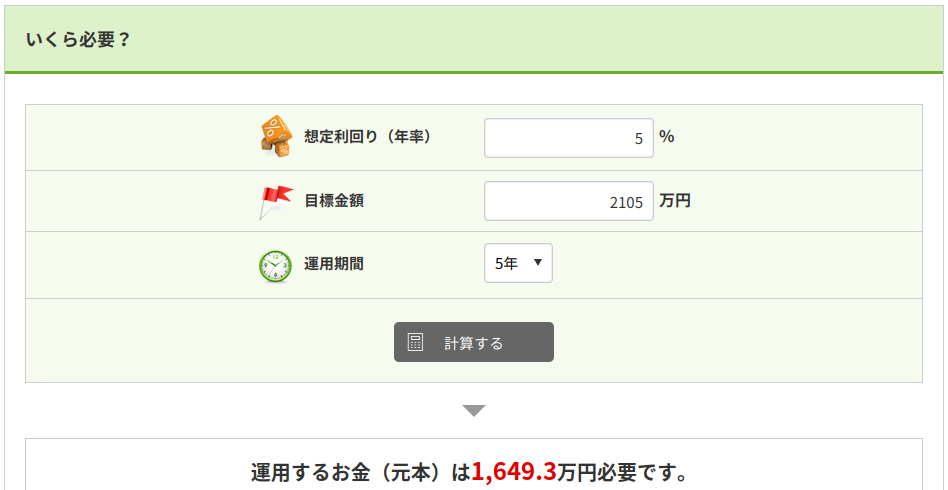Click the red 1,649.3 result value
This screenshot has width=948, height=490.
pyautogui.click(x=514, y=472)
